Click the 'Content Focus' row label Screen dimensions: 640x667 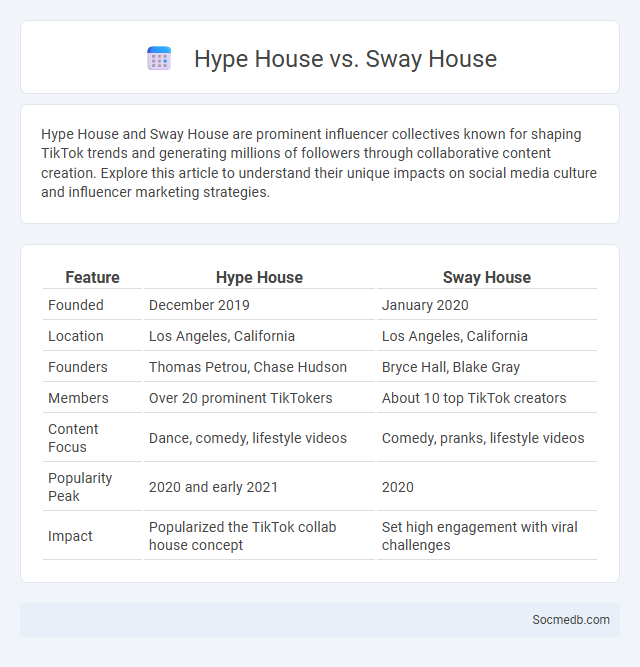tap(73, 438)
